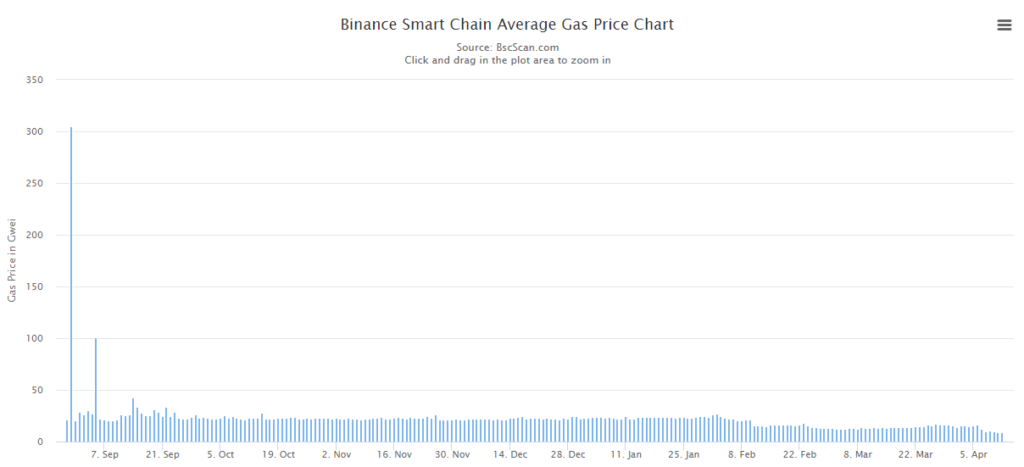Select the 11. Jan date label
Image resolution: width=1024 pixels, height=467 pixels.
coord(627,454)
